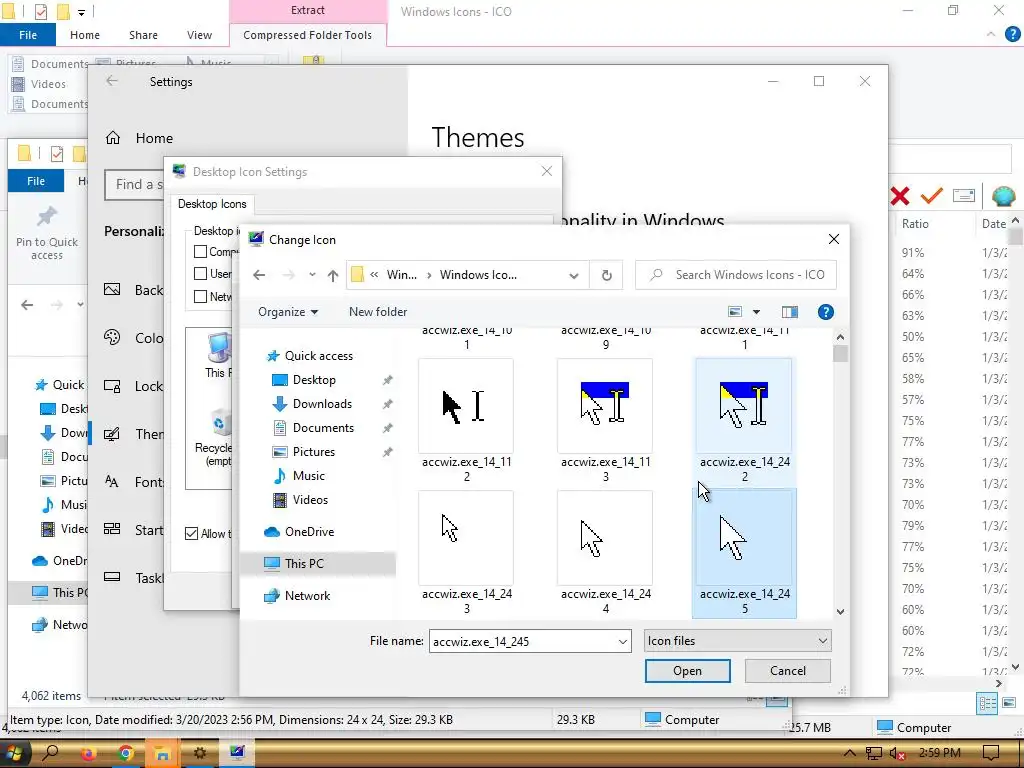
Task: Select accwiz.exe_14_245 icon thumbnail
Action: point(744,538)
